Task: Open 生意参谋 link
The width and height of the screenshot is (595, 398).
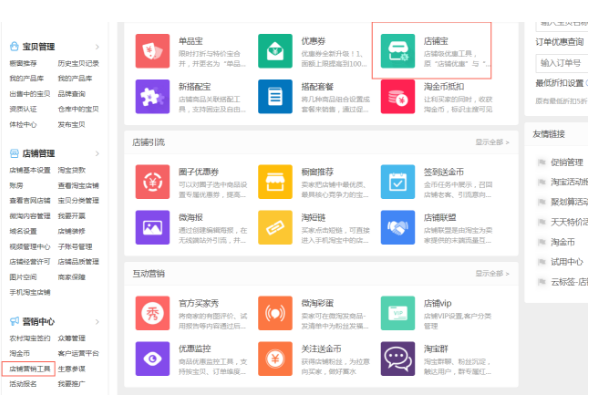Action: tap(71, 369)
